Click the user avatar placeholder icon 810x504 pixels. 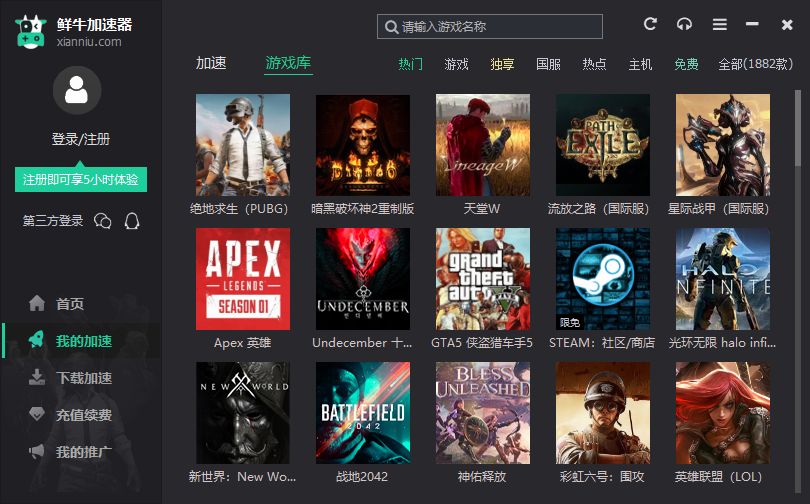(x=77, y=90)
